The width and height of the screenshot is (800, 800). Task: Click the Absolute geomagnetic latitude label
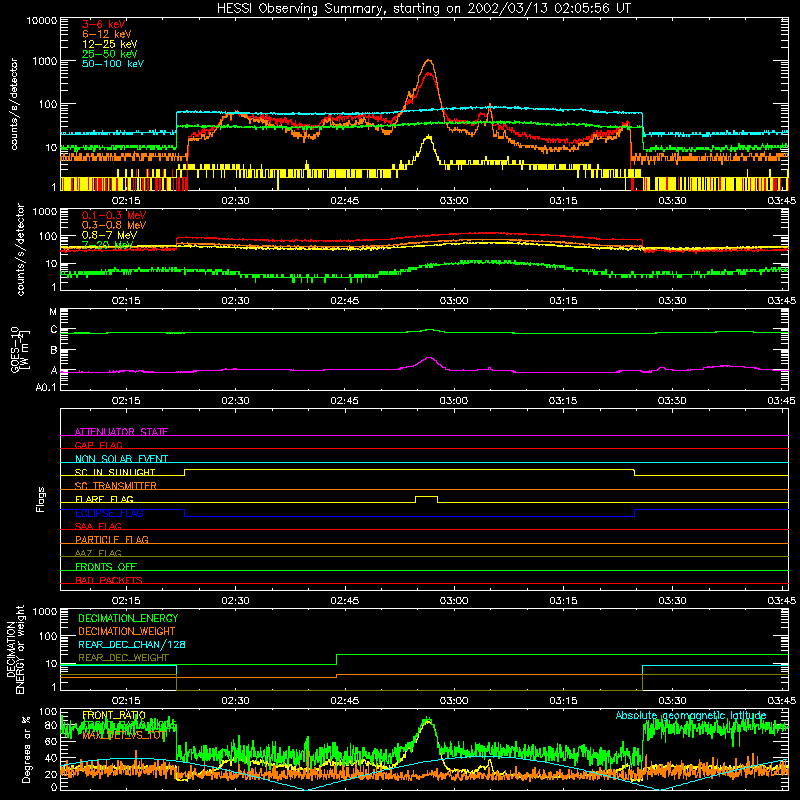point(691,715)
